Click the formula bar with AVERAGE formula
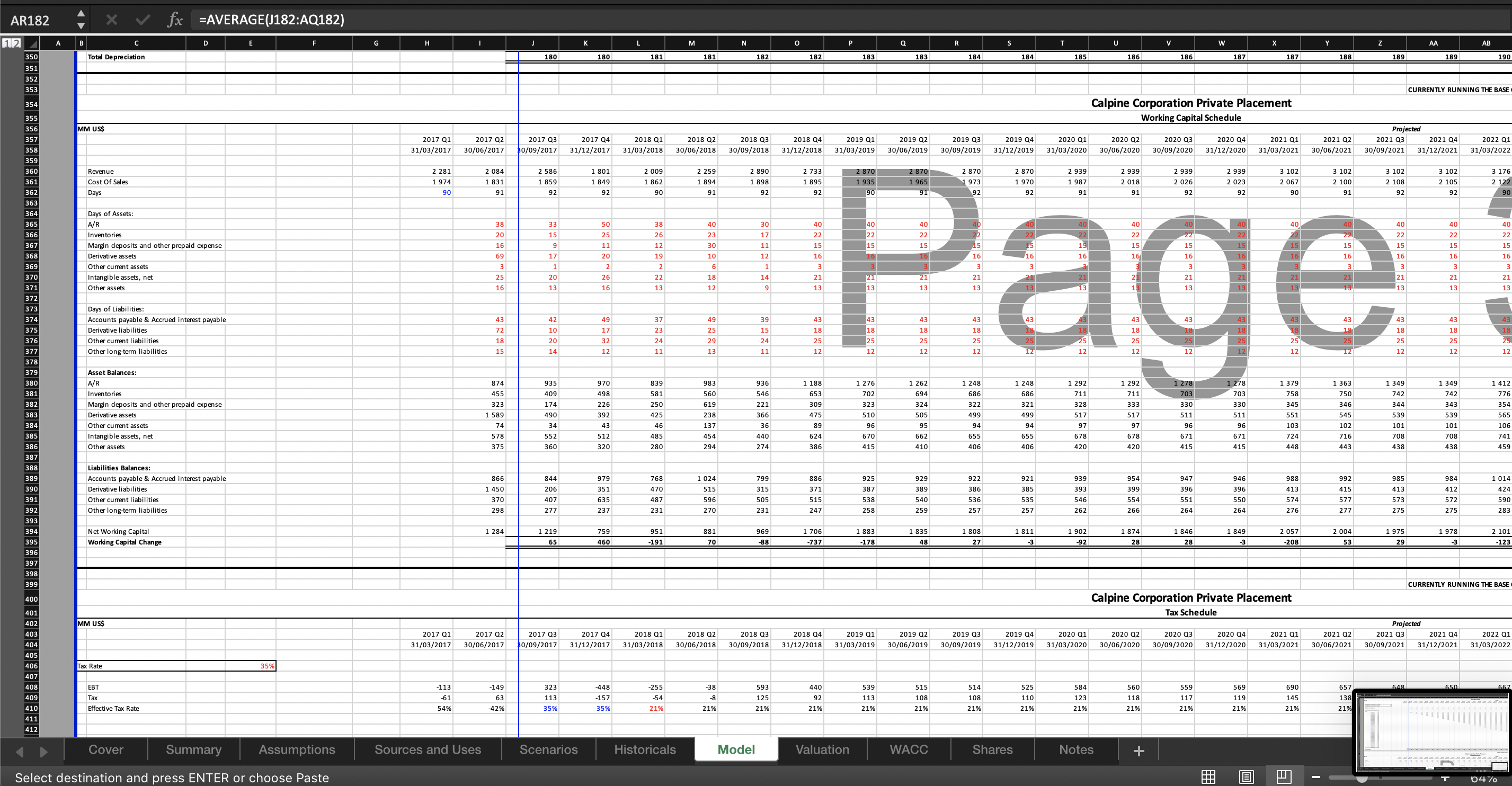Screen dimensions: 1512x786 click(851, 20)
